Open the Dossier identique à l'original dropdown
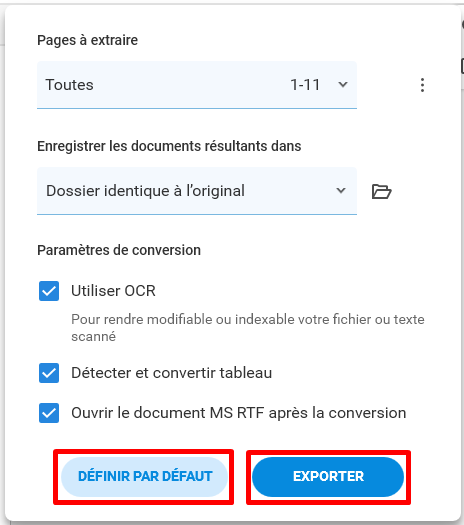This screenshot has height=525, width=464. pos(197,191)
